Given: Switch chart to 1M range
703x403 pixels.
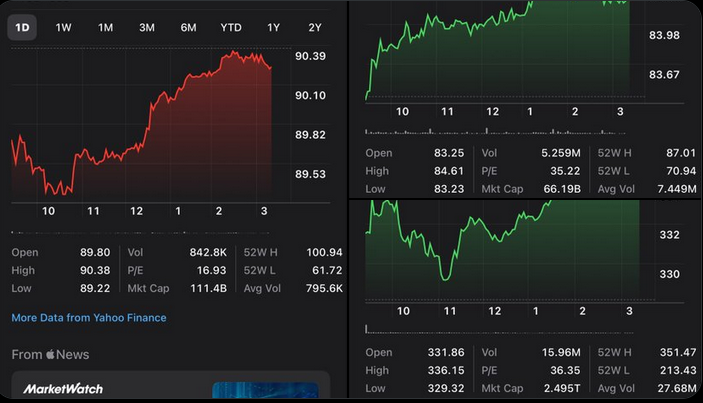Looking at the screenshot, I should pyautogui.click(x=106, y=27).
